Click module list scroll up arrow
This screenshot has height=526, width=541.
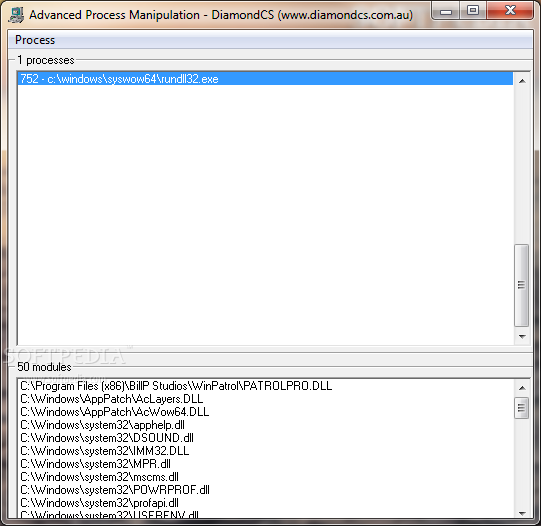tap(522, 388)
